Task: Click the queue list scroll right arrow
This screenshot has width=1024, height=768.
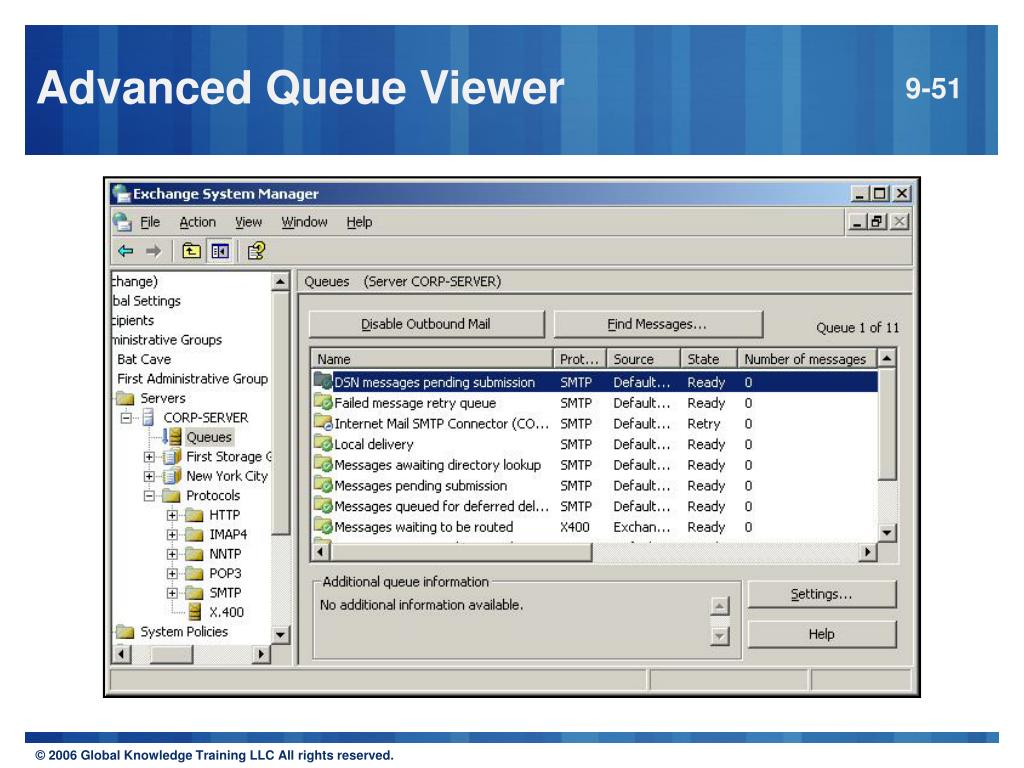Action: (867, 552)
